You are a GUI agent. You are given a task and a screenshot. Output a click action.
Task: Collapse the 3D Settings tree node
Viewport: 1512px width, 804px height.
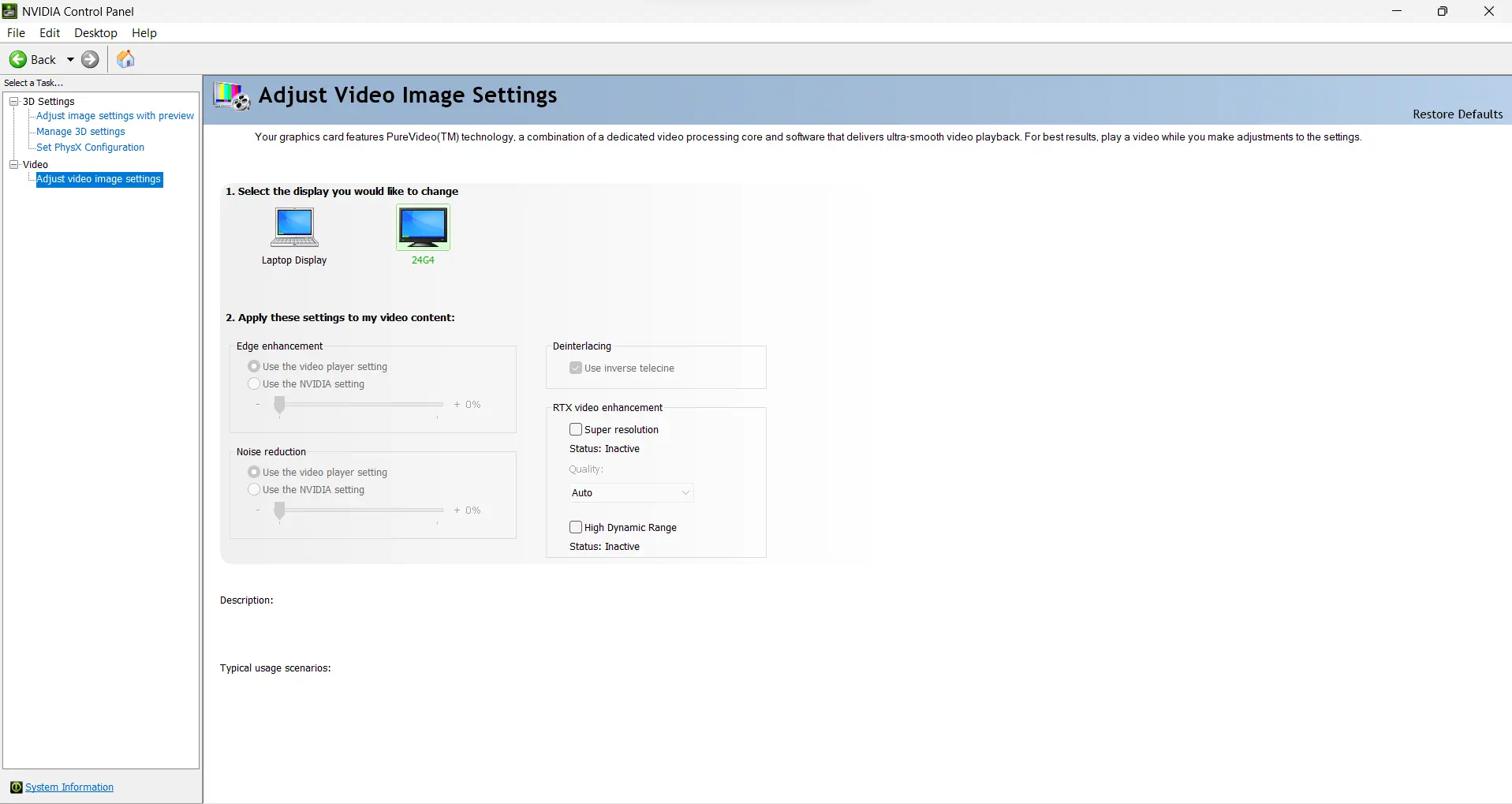13,101
